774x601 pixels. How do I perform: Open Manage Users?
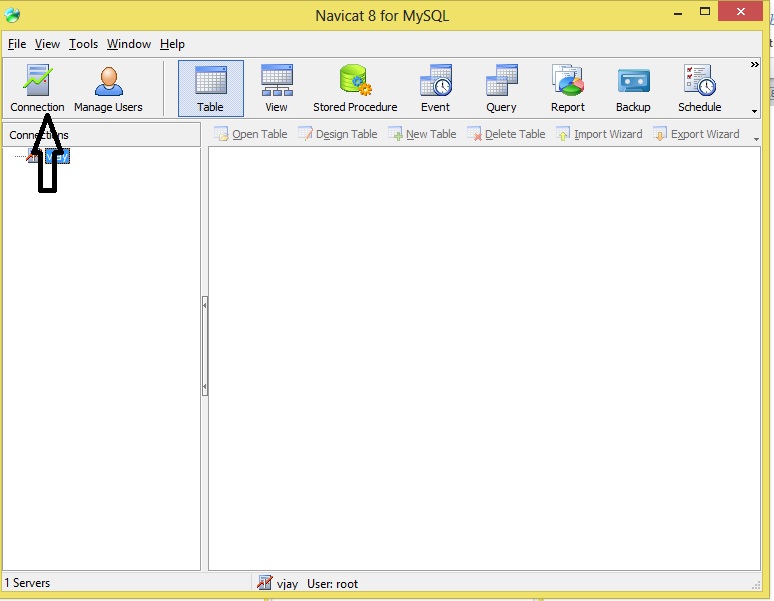tap(108, 89)
